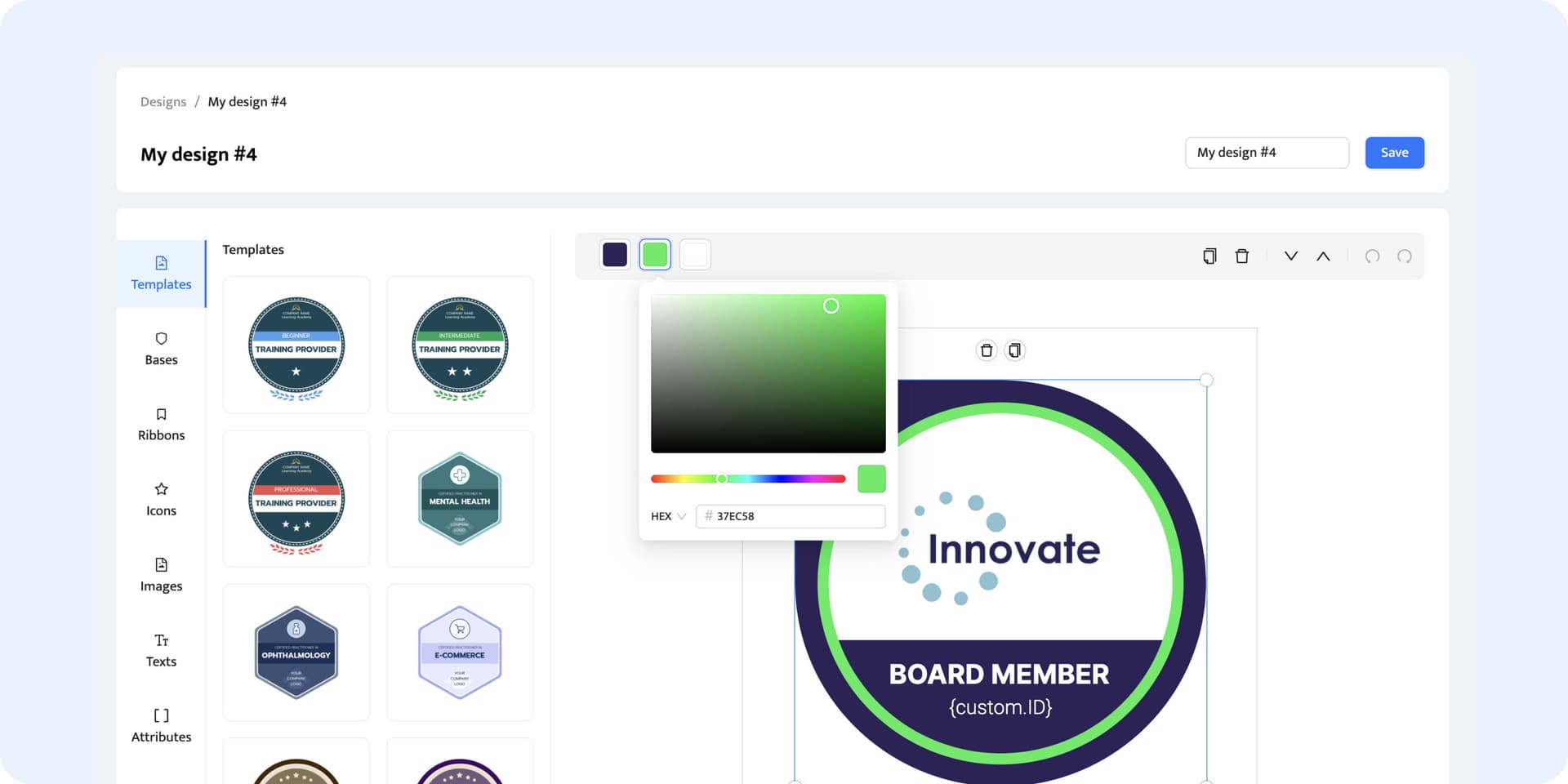
Task: Click the toolbar duplicate icon
Action: 1209,256
